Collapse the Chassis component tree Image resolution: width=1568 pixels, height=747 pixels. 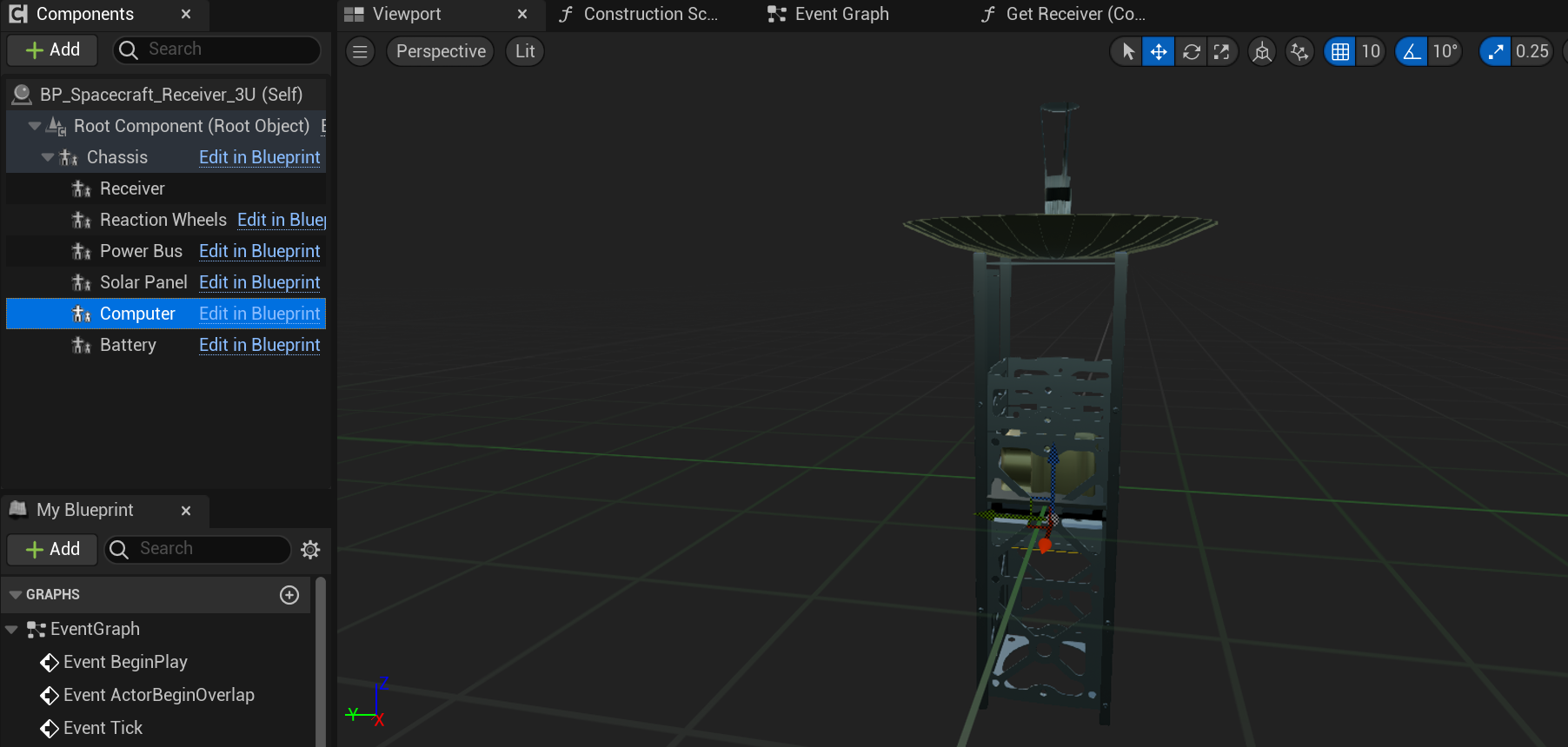(x=48, y=157)
